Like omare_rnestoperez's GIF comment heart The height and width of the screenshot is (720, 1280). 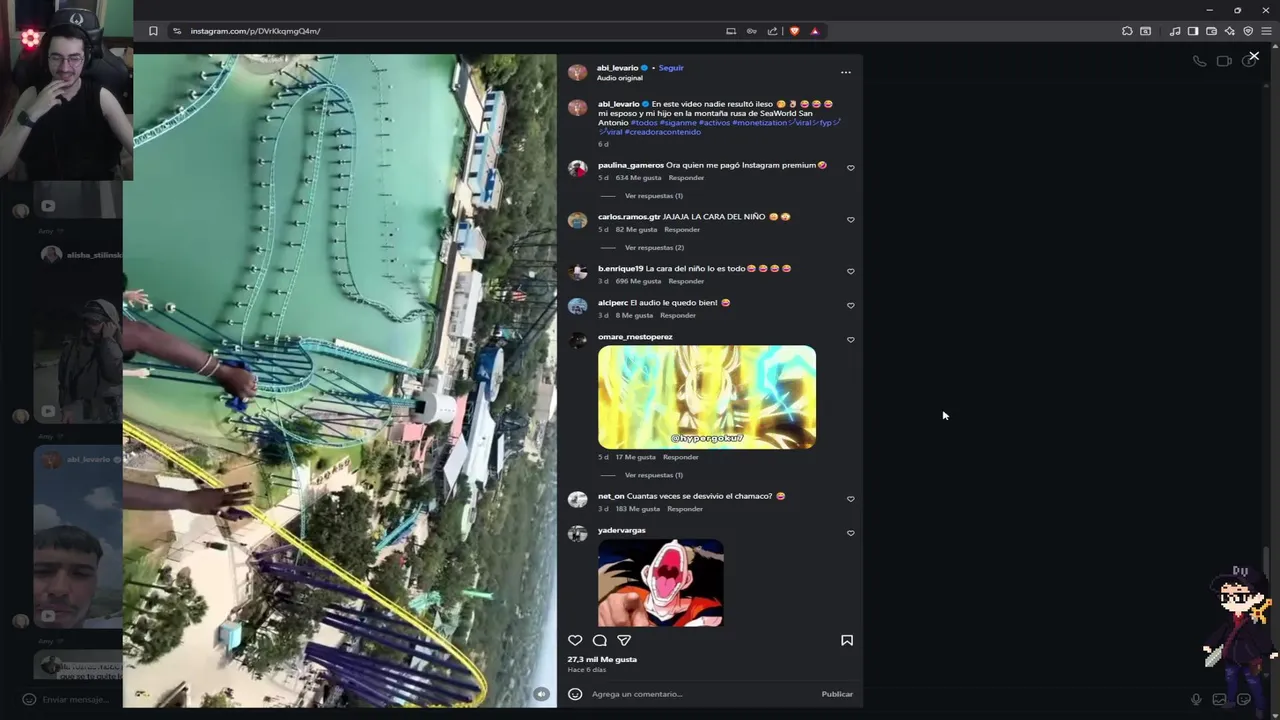click(851, 340)
